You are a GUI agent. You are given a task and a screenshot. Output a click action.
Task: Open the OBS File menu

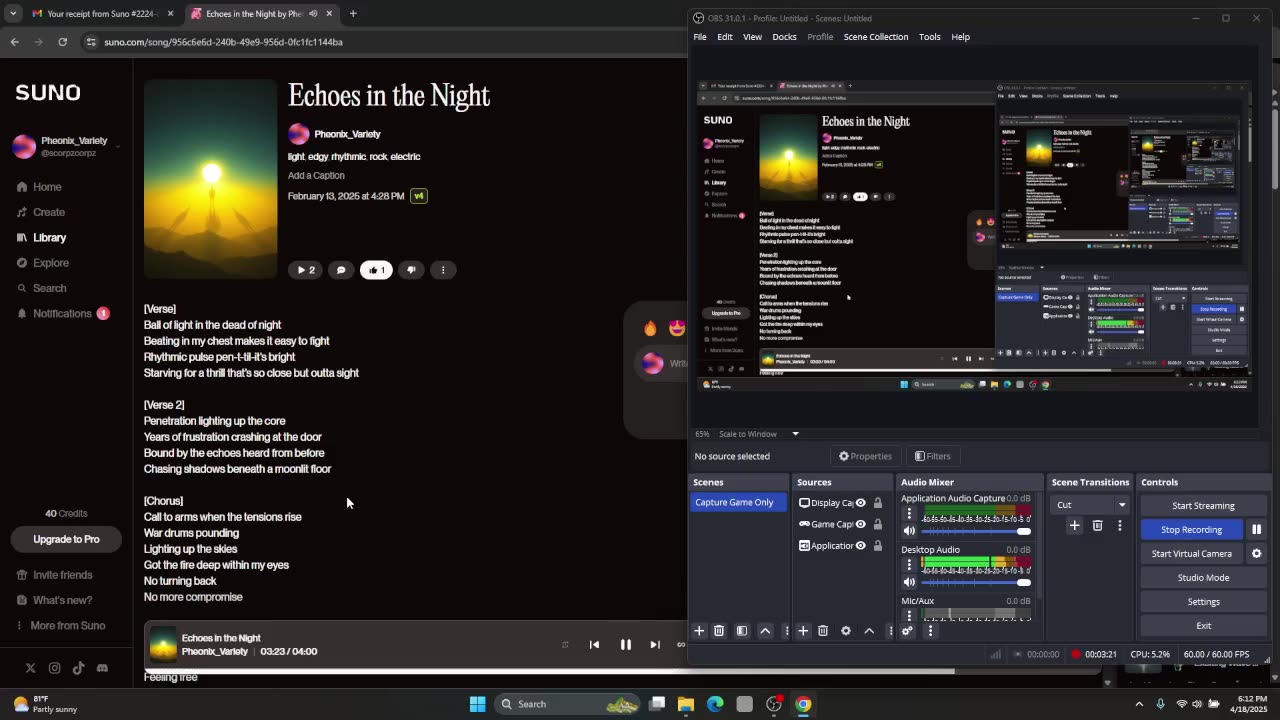pyautogui.click(x=700, y=37)
